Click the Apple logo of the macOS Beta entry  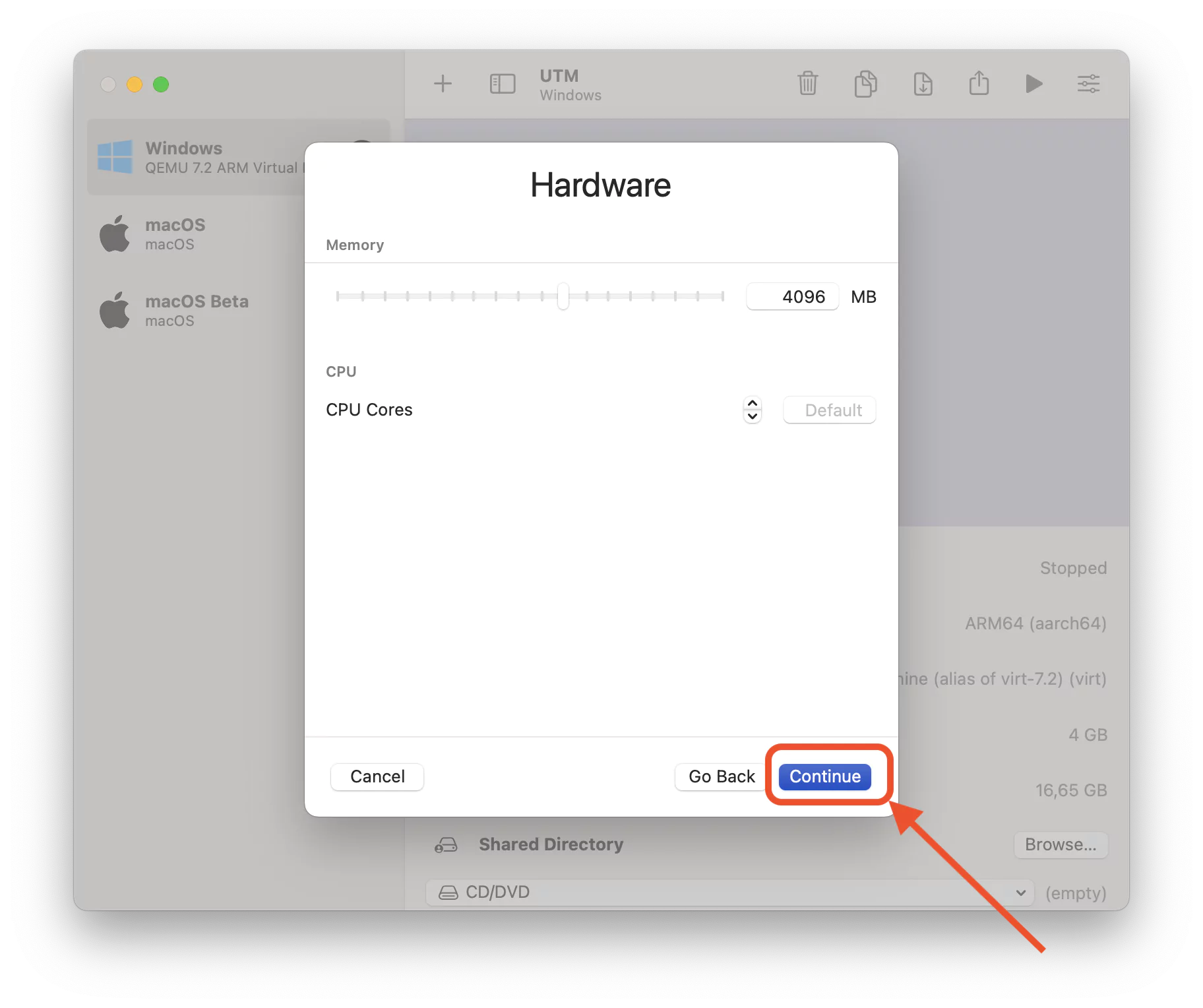[x=115, y=310]
